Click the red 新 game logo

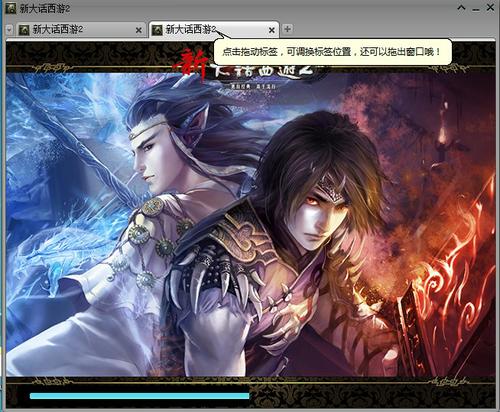coord(191,65)
